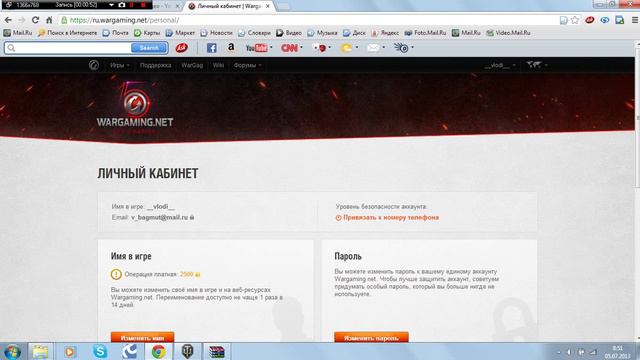The height and width of the screenshot is (360, 640).
Task: Open the region map selector dropdown
Action: tap(537, 65)
